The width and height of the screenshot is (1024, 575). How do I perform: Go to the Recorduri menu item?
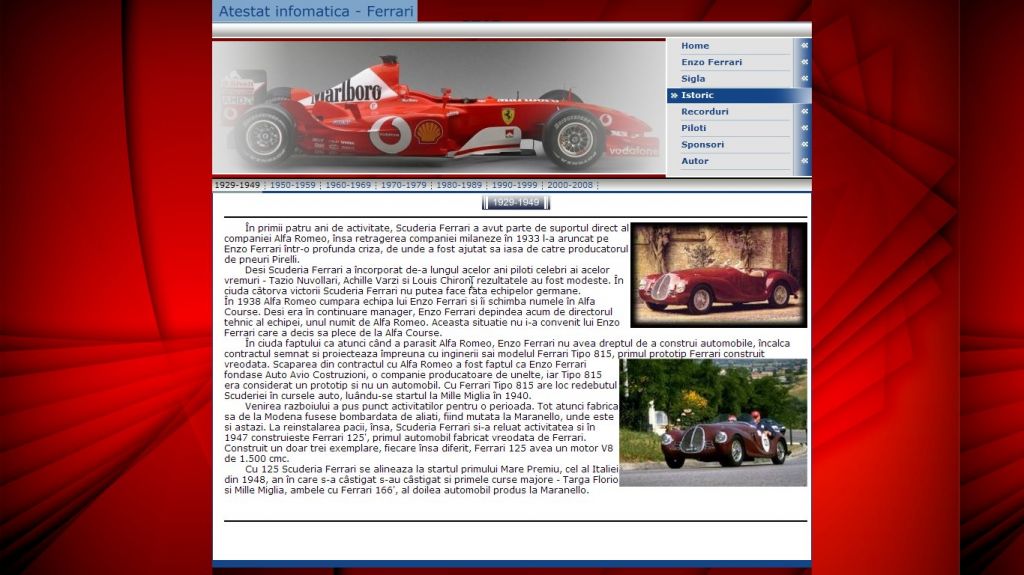coord(705,112)
